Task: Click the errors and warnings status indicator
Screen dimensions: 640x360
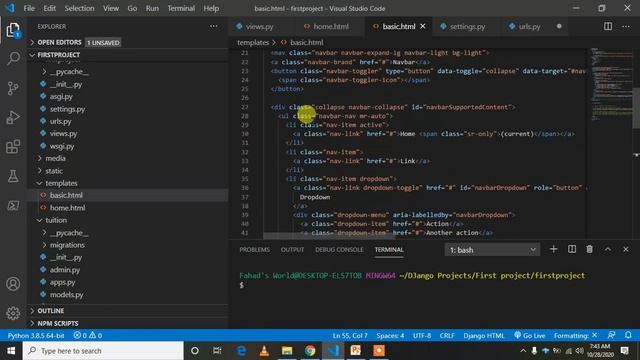Action: (x=87, y=336)
